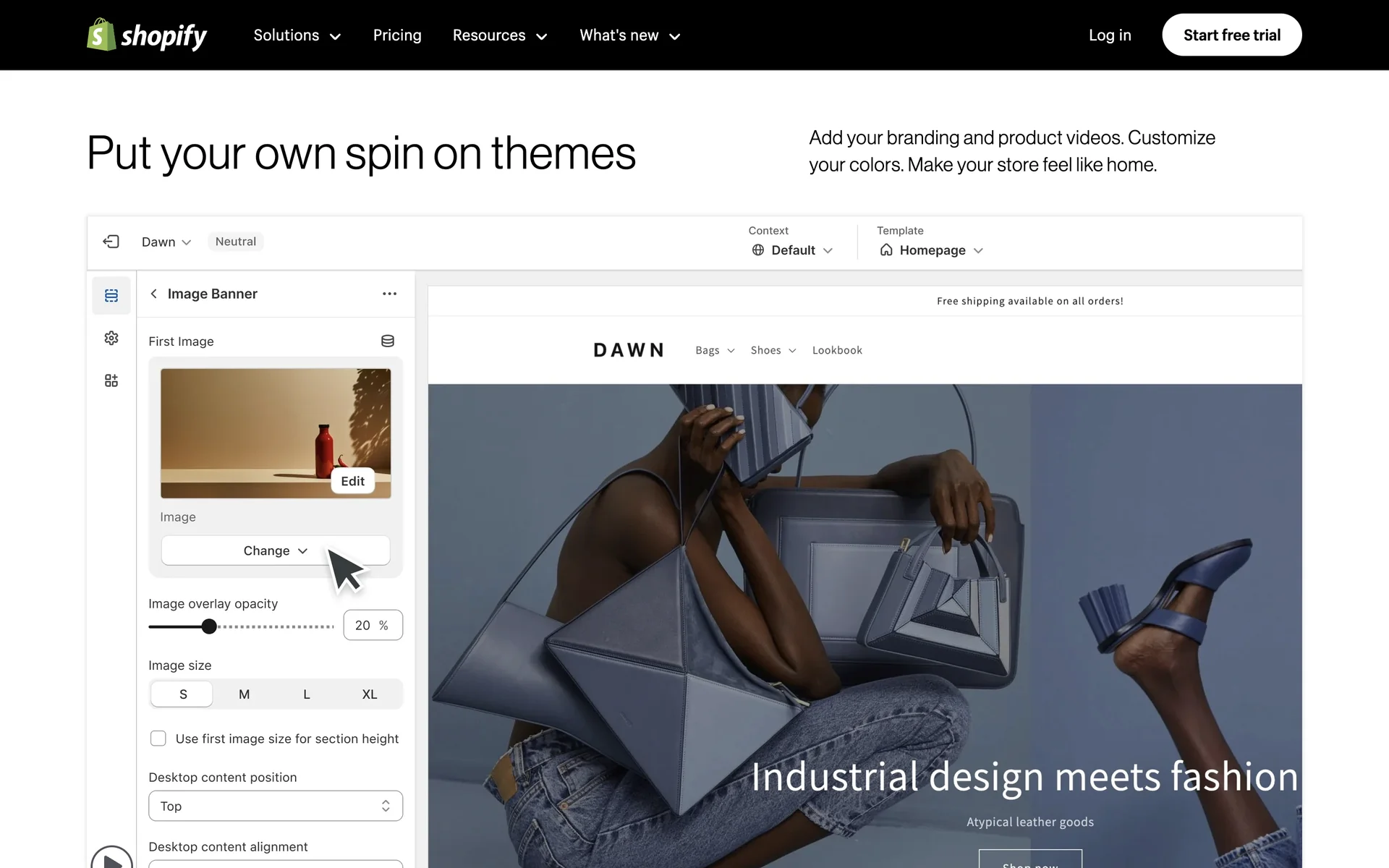Viewport: 1389px width, 868px height.
Task: Open the Homepage template dropdown
Action: (932, 250)
